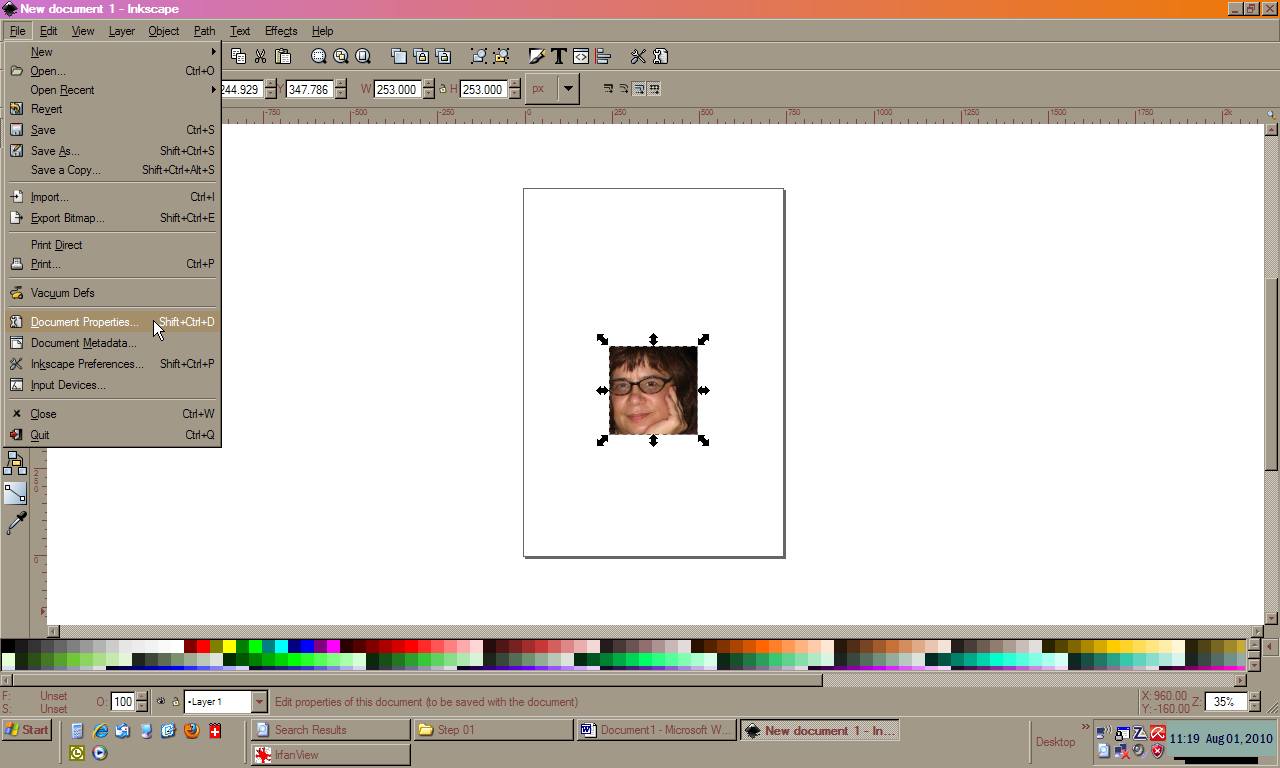Switch to Document1 Microsoft Word taskbar button

657,730
